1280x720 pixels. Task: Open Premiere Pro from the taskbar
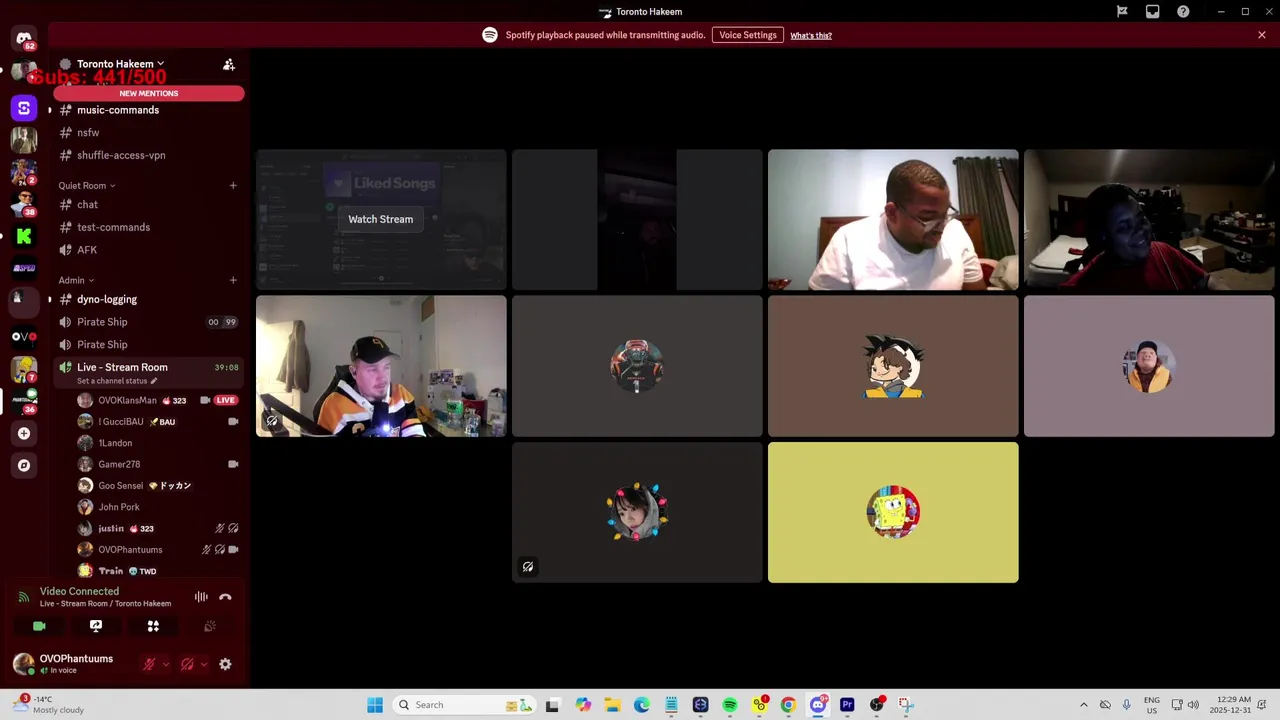[x=847, y=705]
